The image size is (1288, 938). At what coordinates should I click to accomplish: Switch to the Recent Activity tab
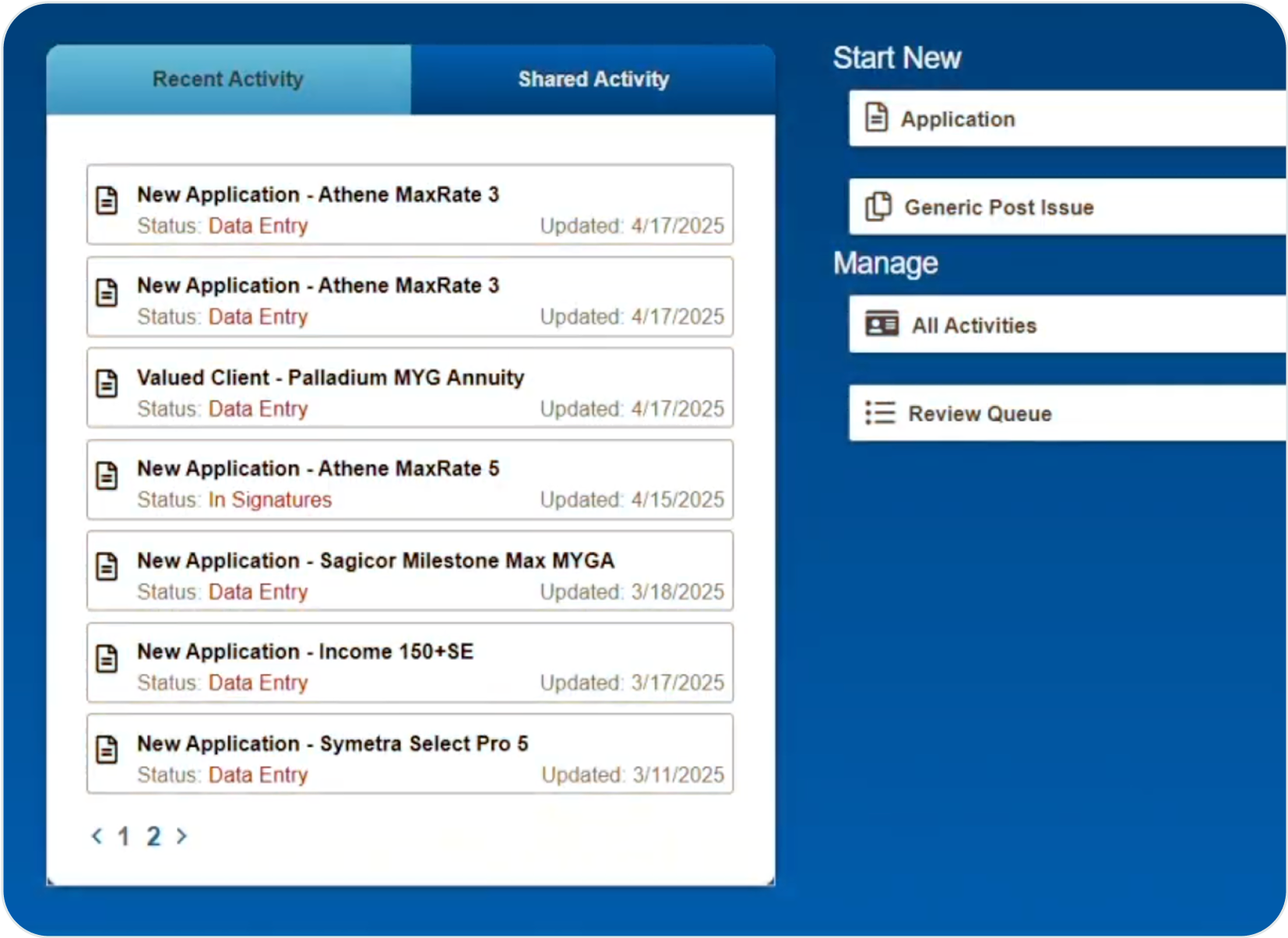(x=228, y=79)
